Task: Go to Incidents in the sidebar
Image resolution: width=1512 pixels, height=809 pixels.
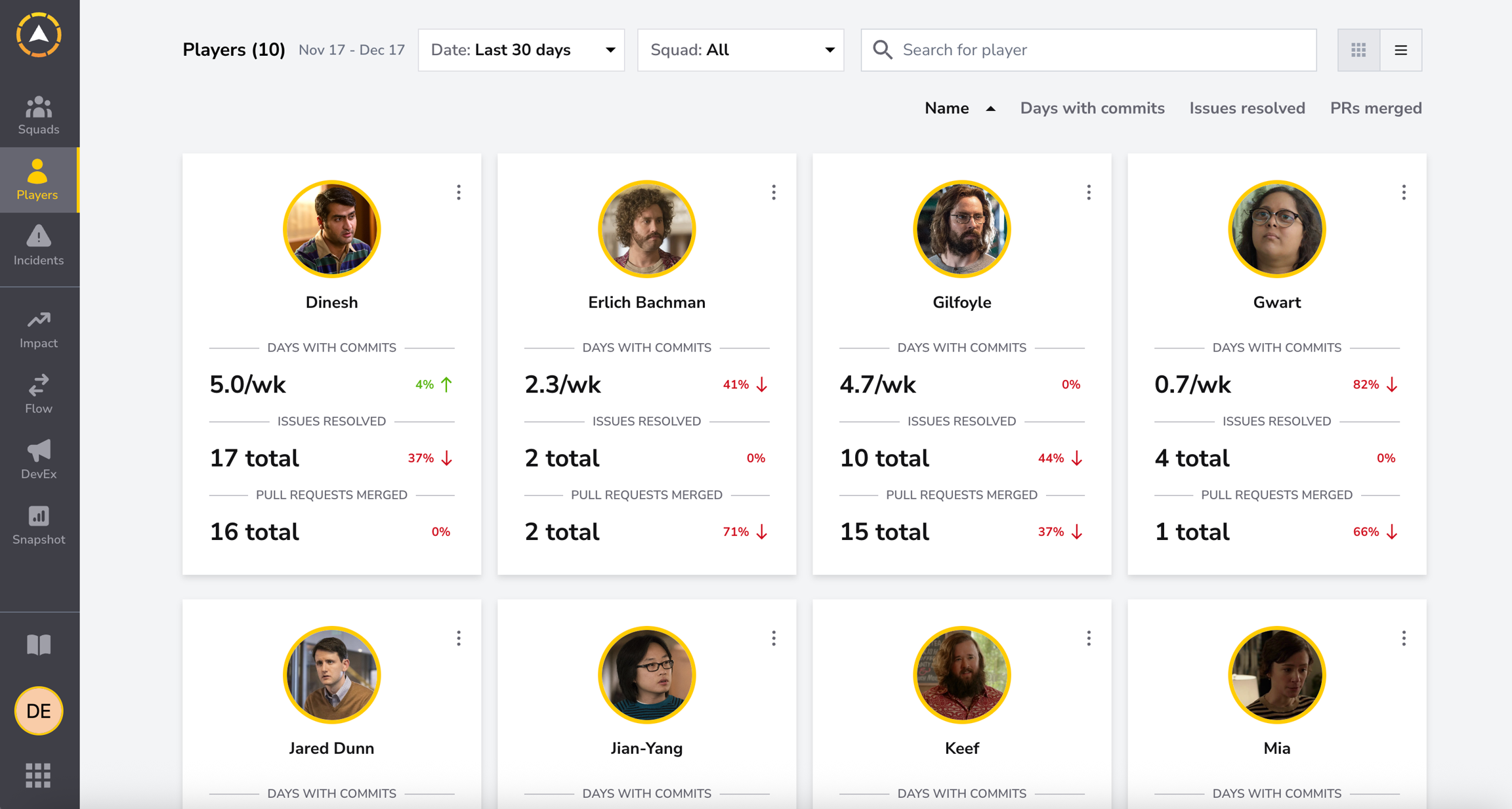Action: point(39,245)
